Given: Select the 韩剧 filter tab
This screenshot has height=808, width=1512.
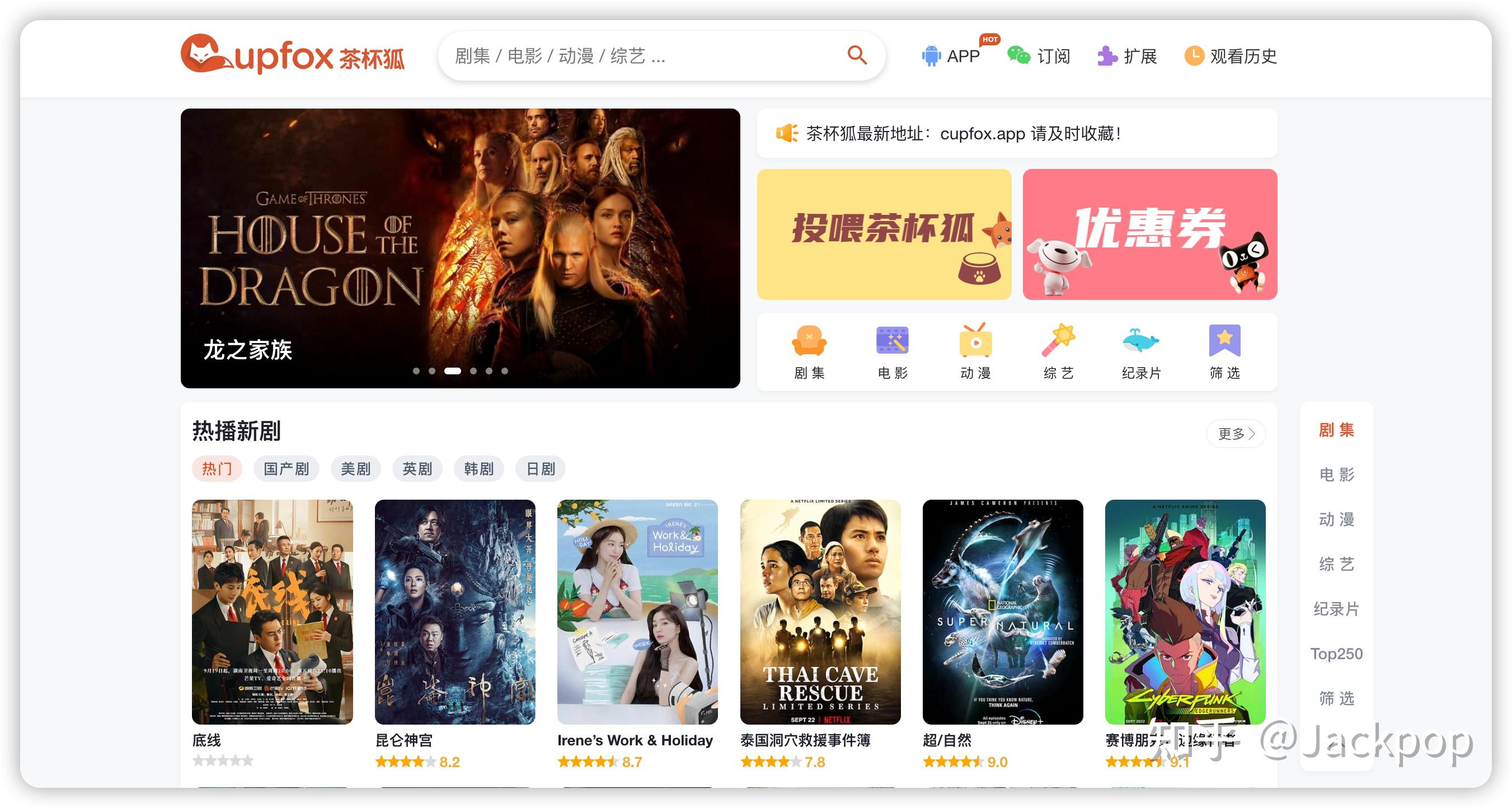Looking at the screenshot, I should click(478, 469).
